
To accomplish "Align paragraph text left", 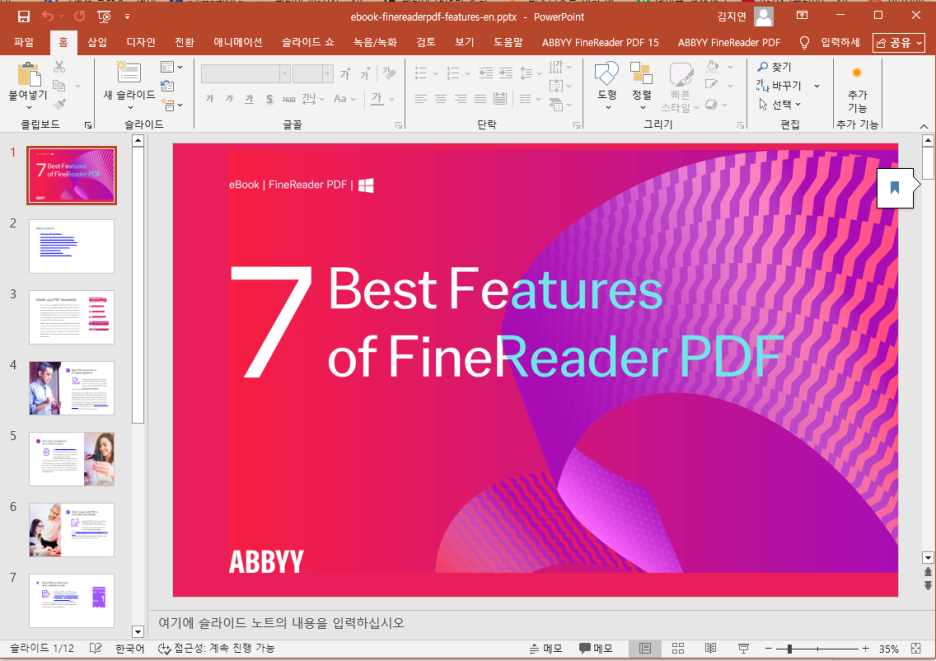I will click(421, 99).
